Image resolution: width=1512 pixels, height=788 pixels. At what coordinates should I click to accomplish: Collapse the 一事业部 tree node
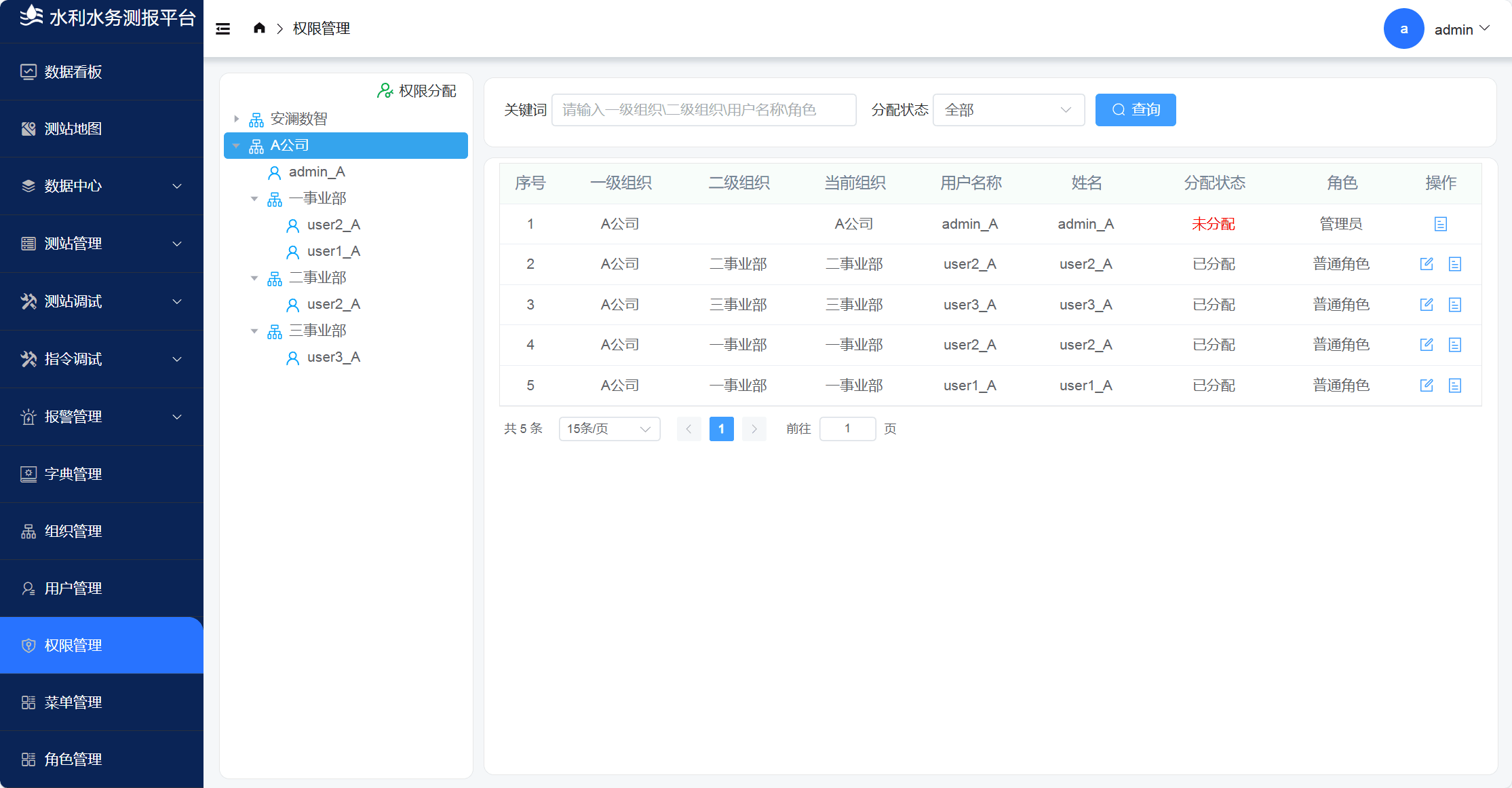[254, 199]
